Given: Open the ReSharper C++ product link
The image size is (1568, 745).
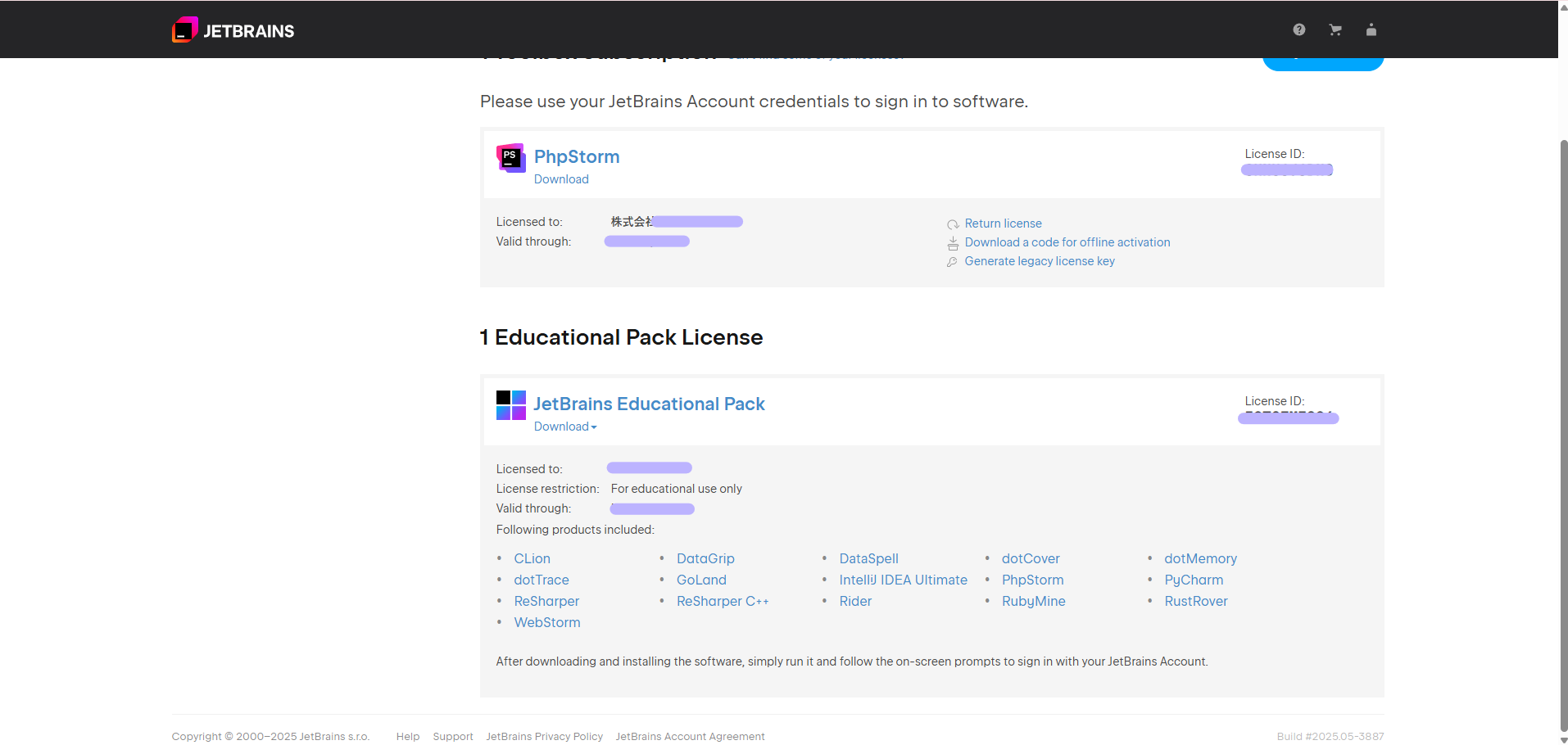Looking at the screenshot, I should pos(723,601).
